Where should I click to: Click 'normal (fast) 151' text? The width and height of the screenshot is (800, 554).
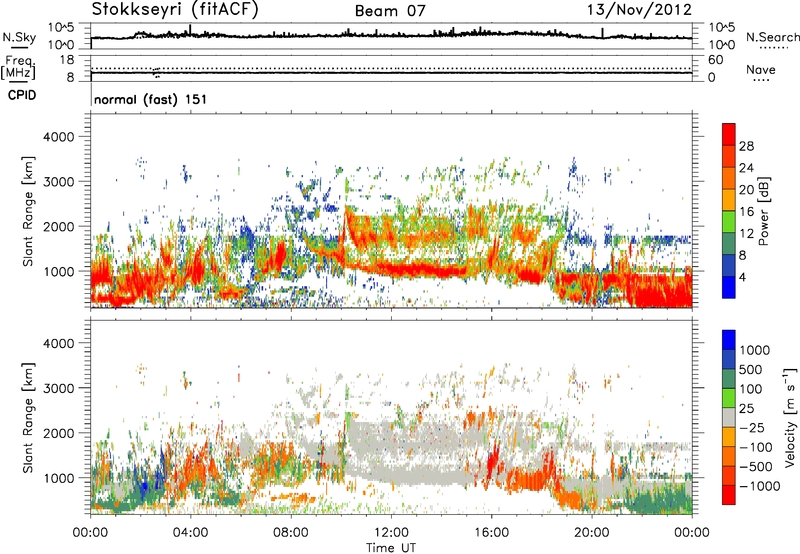(151, 99)
